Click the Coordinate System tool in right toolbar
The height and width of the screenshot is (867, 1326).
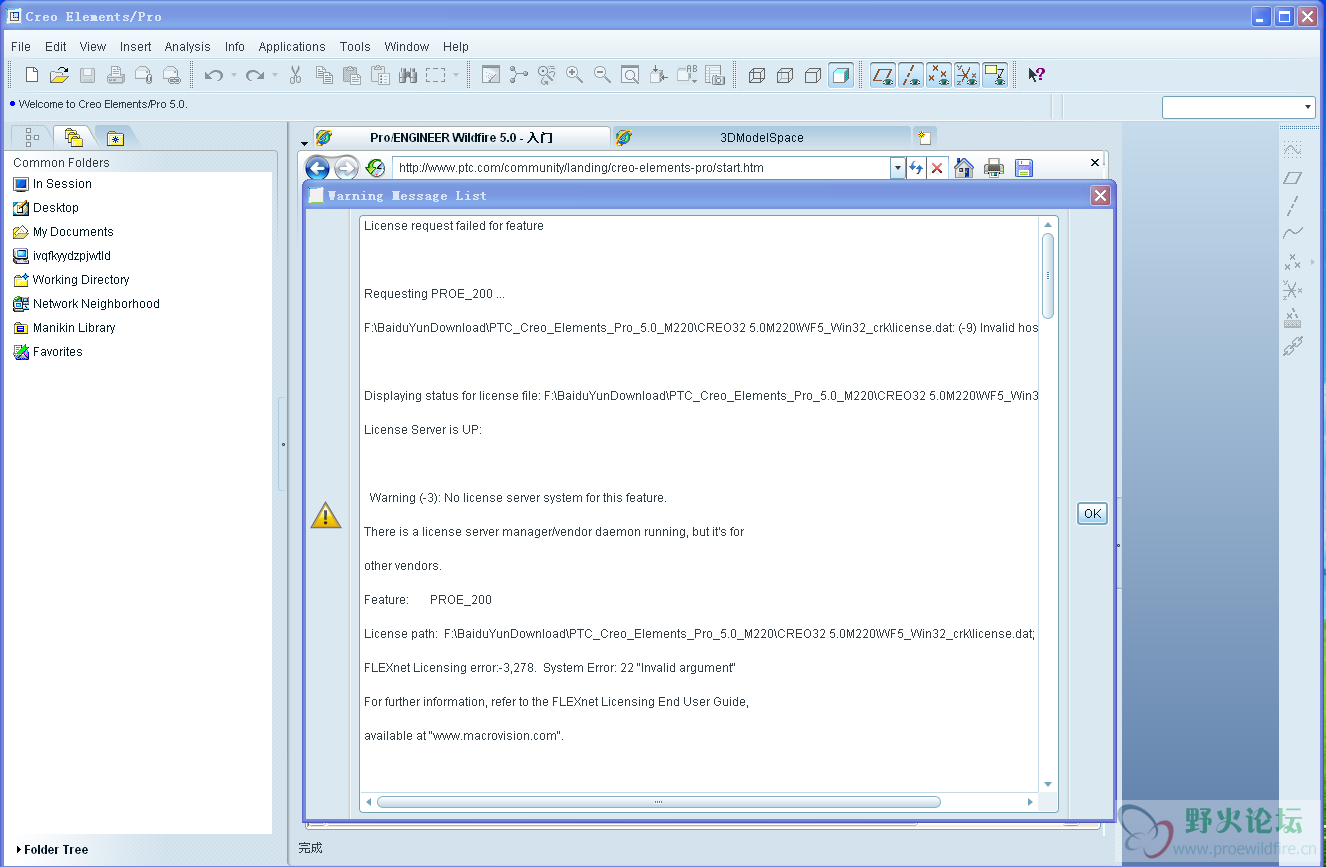(1293, 290)
